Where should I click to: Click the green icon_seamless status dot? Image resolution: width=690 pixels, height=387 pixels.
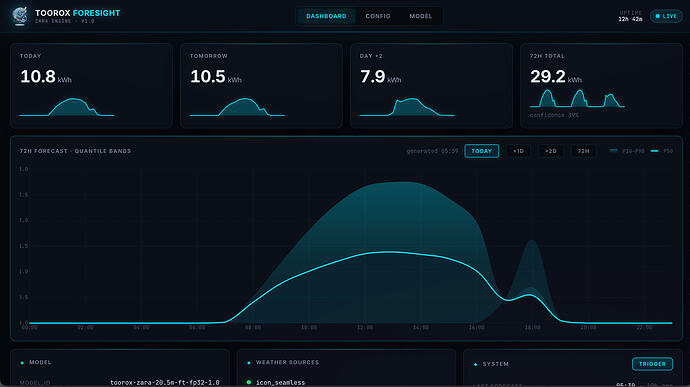click(249, 382)
